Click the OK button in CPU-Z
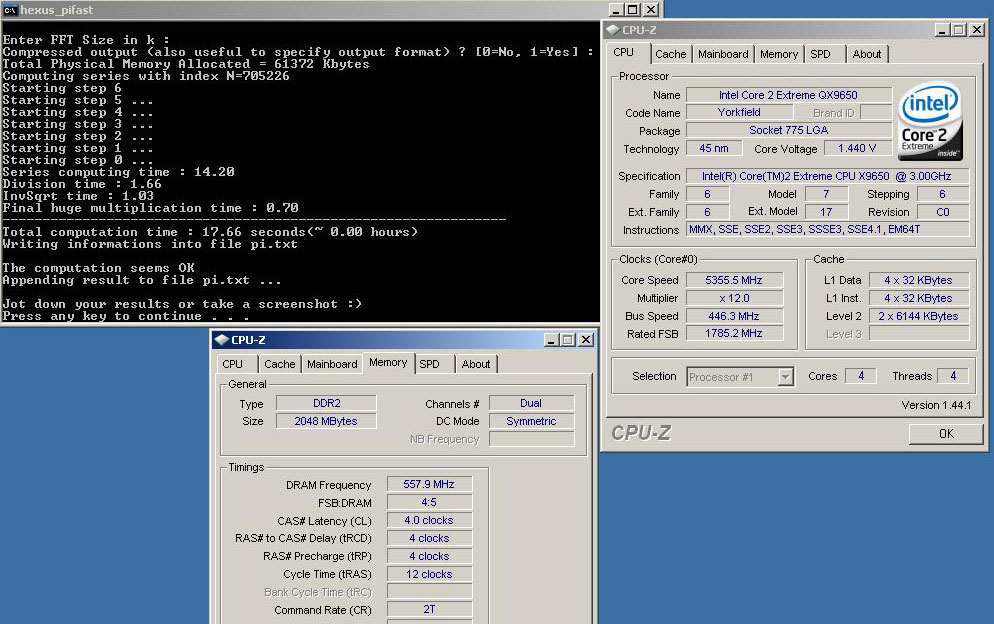 (x=946, y=434)
